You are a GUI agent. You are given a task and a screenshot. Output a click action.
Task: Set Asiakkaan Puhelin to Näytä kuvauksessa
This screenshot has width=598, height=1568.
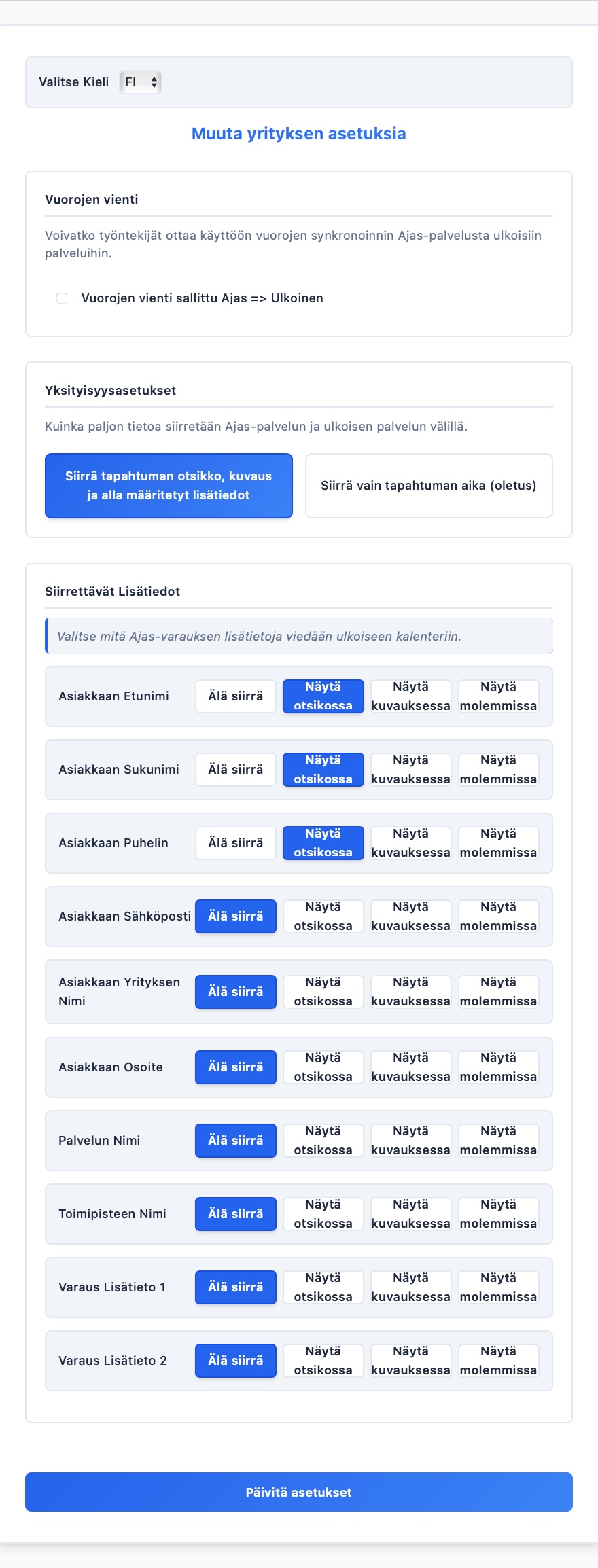pos(410,843)
